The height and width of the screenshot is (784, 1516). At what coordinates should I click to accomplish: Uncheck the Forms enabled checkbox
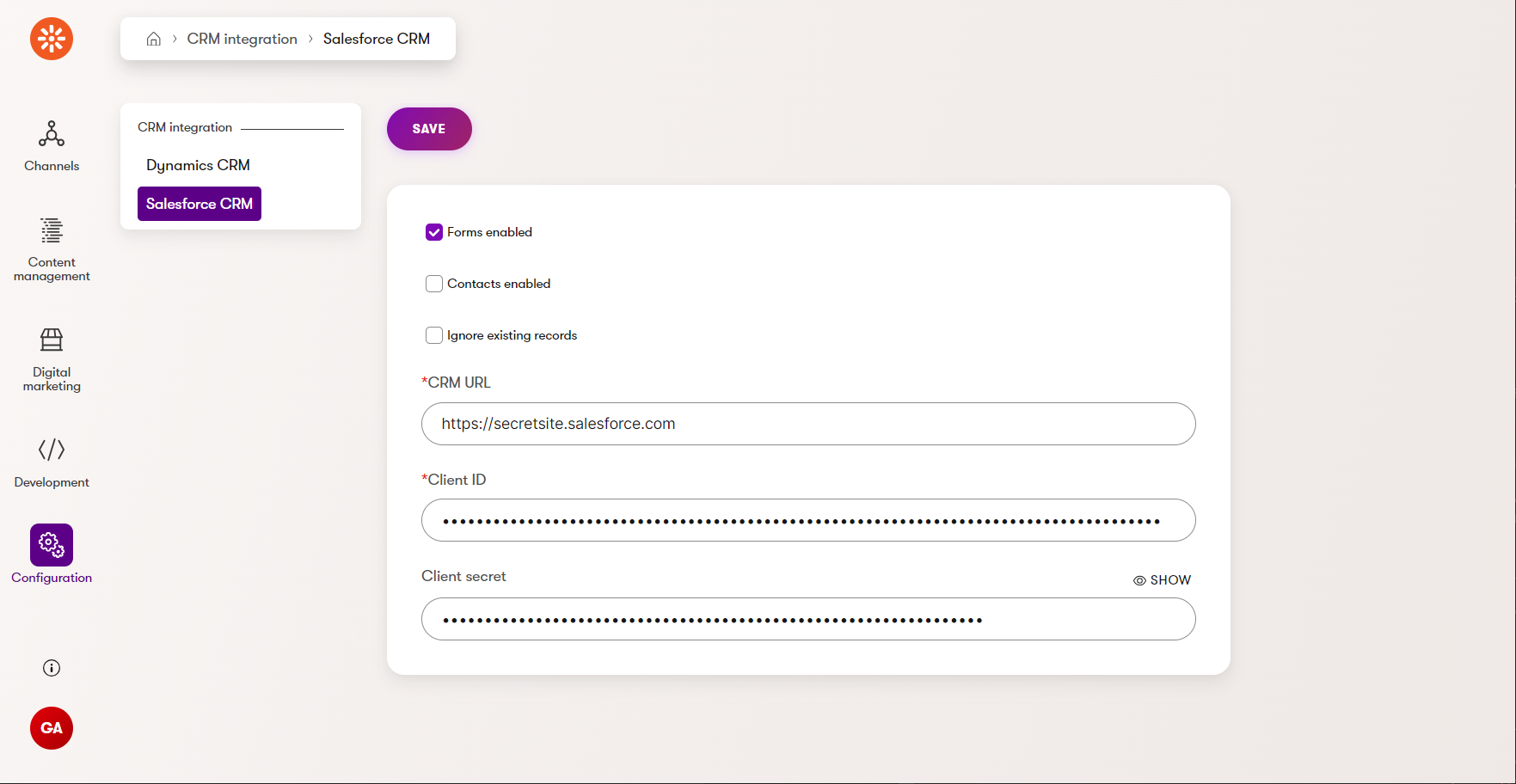tap(434, 232)
